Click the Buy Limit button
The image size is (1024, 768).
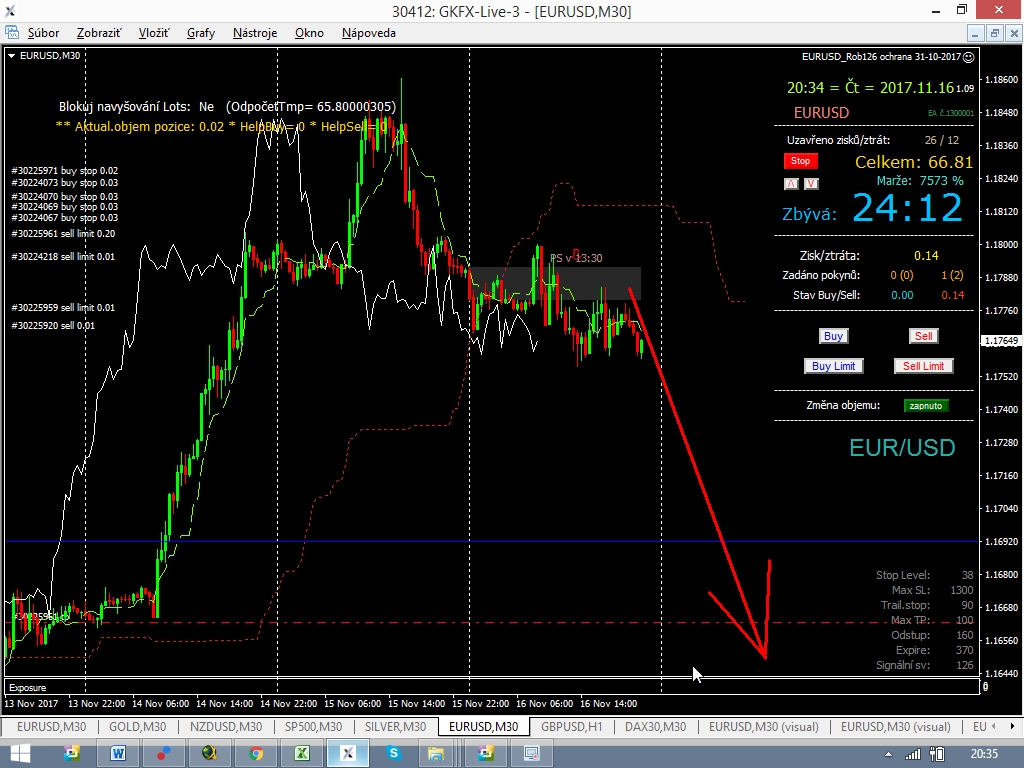[x=833, y=366]
